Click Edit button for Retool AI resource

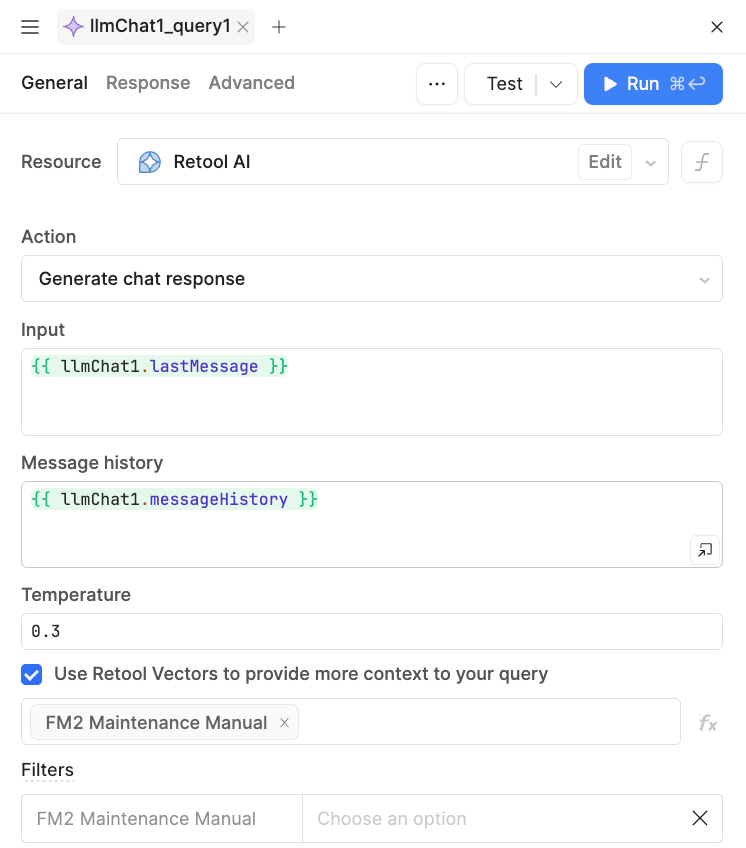[604, 162]
